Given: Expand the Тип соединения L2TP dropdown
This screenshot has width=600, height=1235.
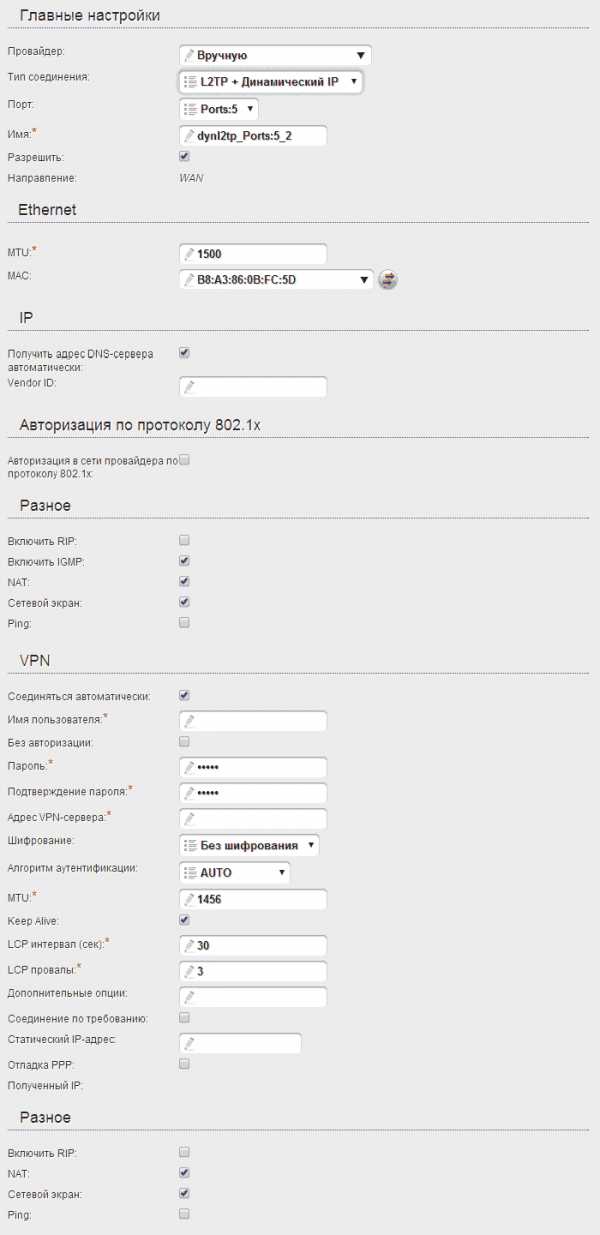Looking at the screenshot, I should point(271,81).
